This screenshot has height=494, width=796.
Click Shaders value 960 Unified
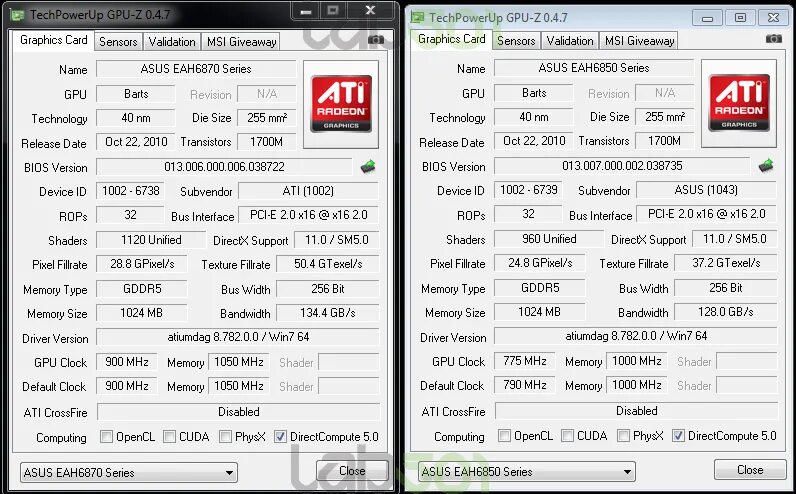click(x=549, y=239)
